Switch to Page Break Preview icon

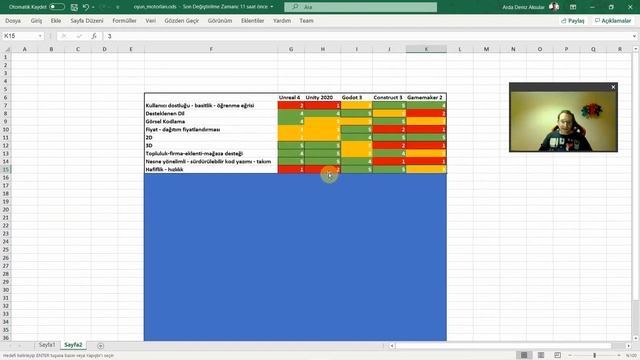[x=557, y=355]
